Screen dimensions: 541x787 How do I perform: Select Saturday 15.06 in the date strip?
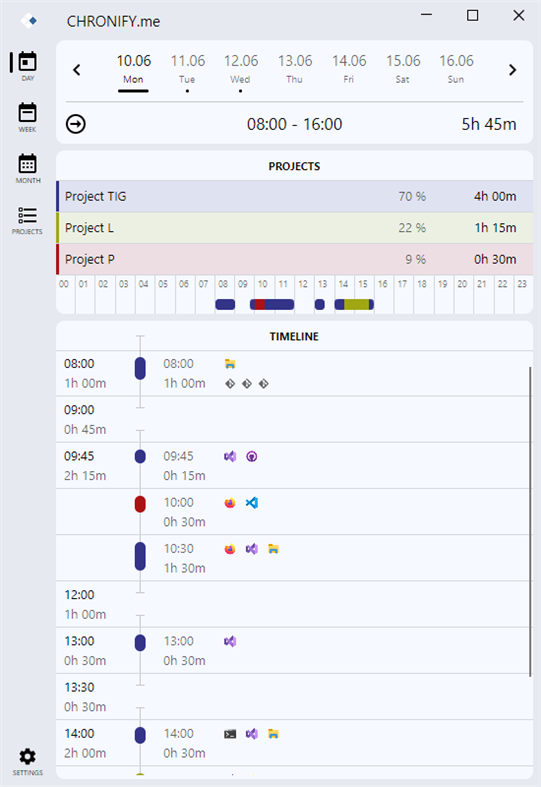click(403, 69)
